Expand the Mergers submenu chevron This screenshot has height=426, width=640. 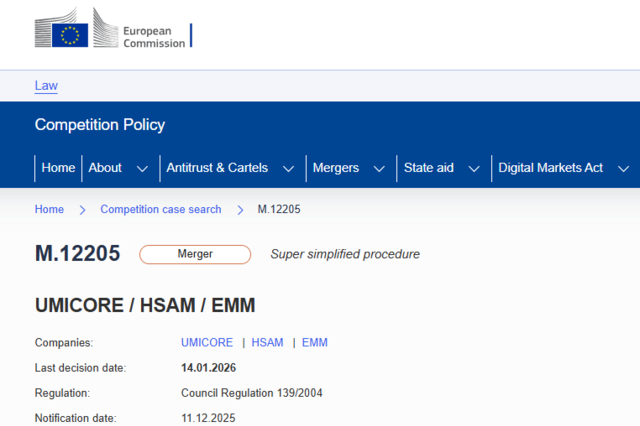click(379, 169)
